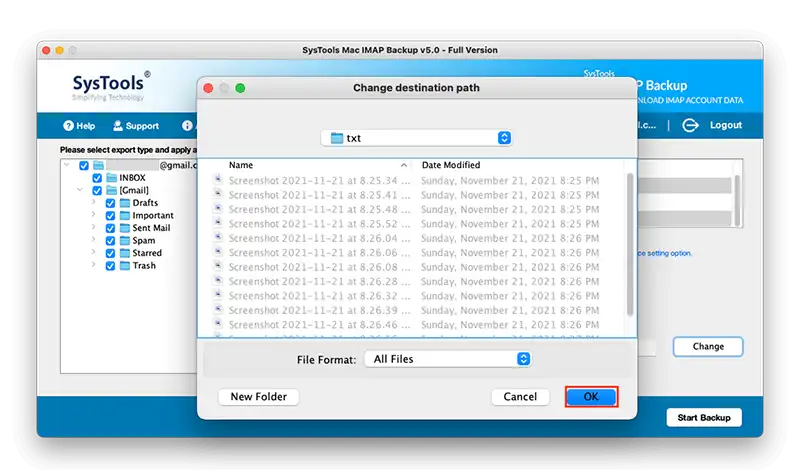
Task: Select the [Gmail] folder icon
Action: (112, 190)
